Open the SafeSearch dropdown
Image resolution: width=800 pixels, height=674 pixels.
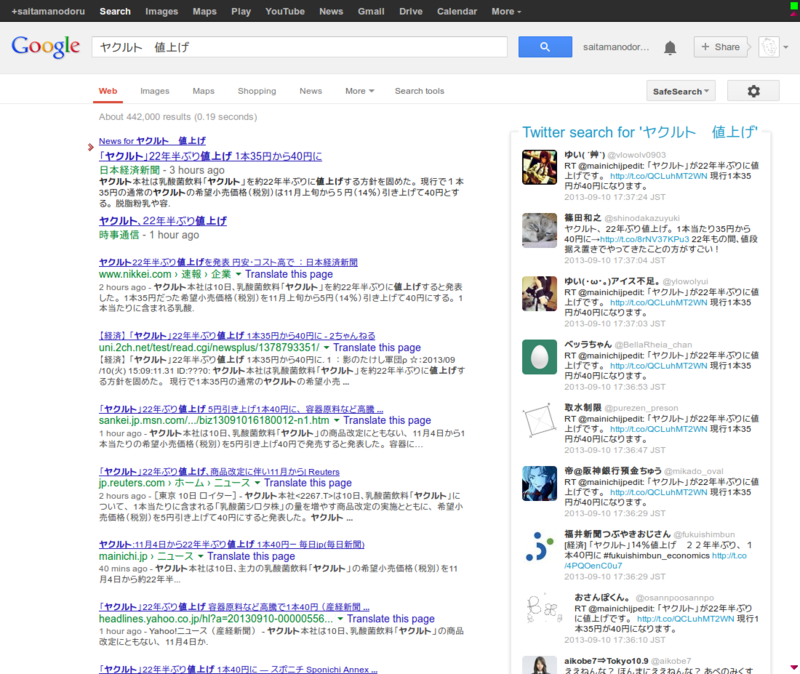click(681, 91)
